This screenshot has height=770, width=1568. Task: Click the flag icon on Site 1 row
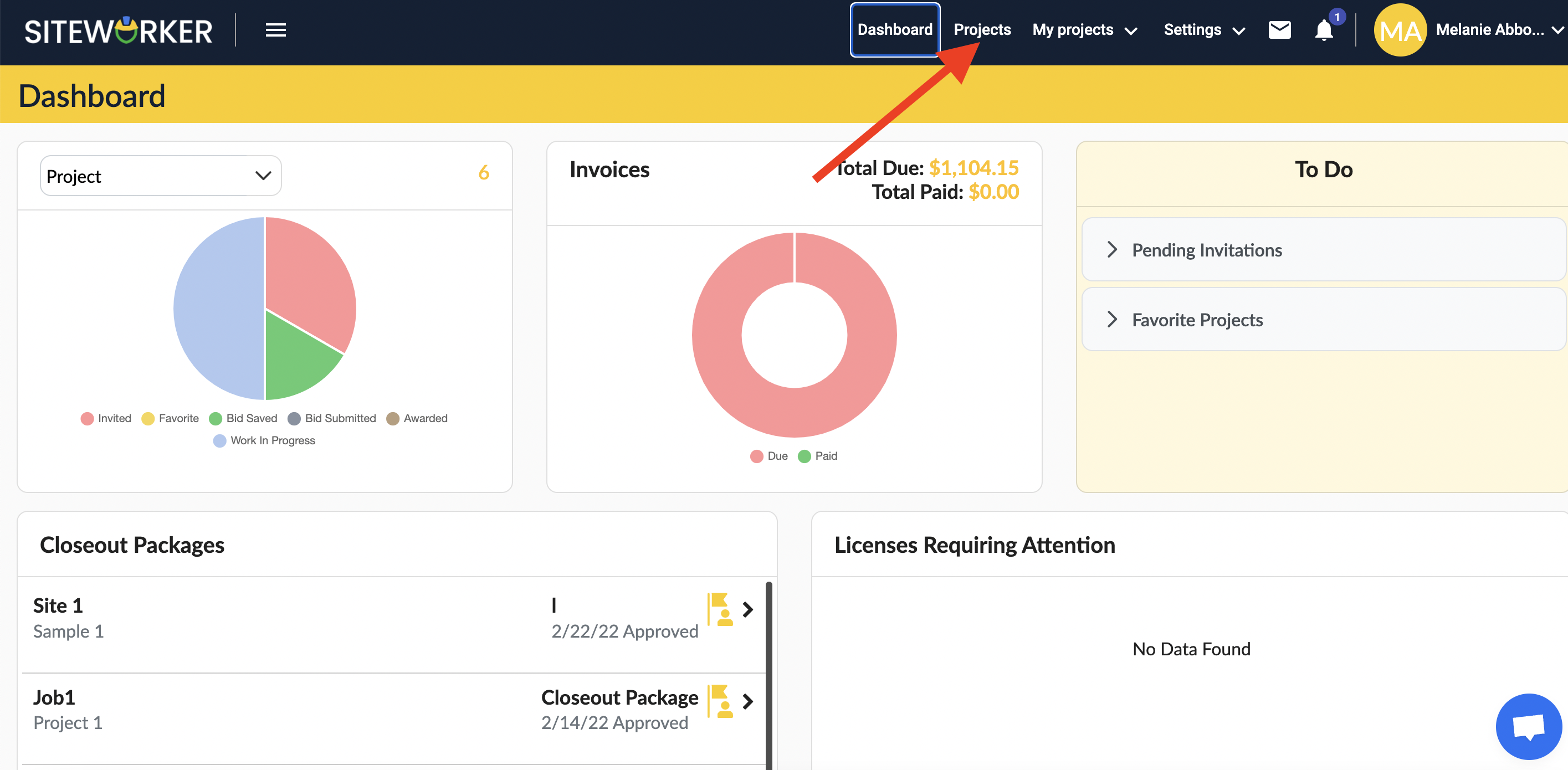[x=720, y=609]
